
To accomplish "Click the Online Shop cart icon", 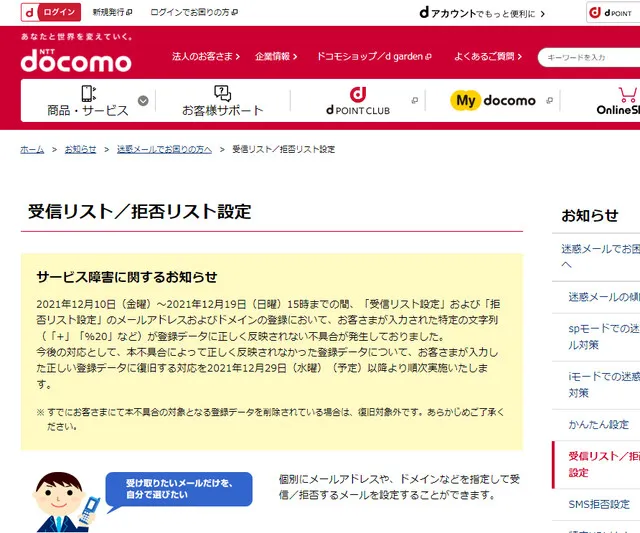I will coord(627,95).
